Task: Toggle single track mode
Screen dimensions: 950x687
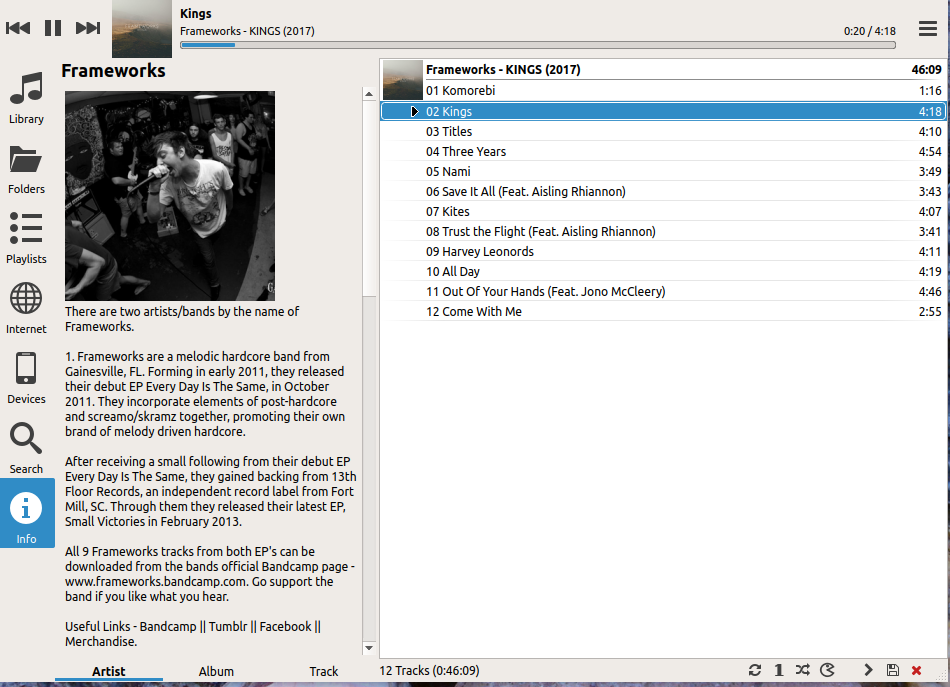Action: 779,670
